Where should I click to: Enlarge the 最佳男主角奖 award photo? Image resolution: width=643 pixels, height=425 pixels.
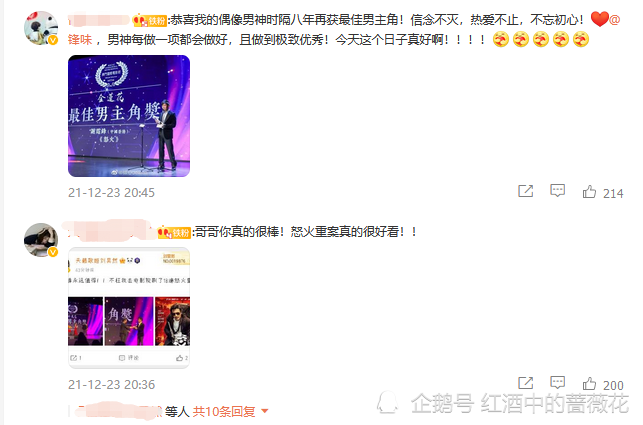(x=129, y=116)
